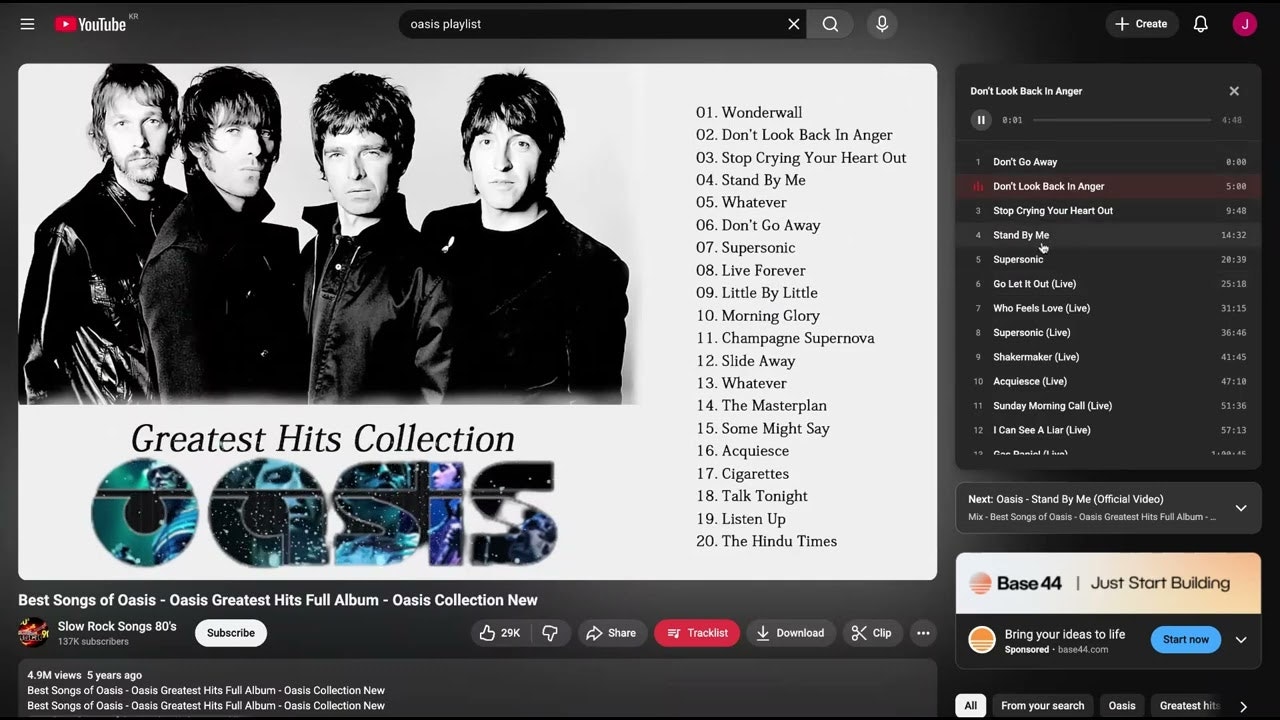Image resolution: width=1280 pixels, height=720 pixels.
Task: Dislike the video
Action: (550, 633)
